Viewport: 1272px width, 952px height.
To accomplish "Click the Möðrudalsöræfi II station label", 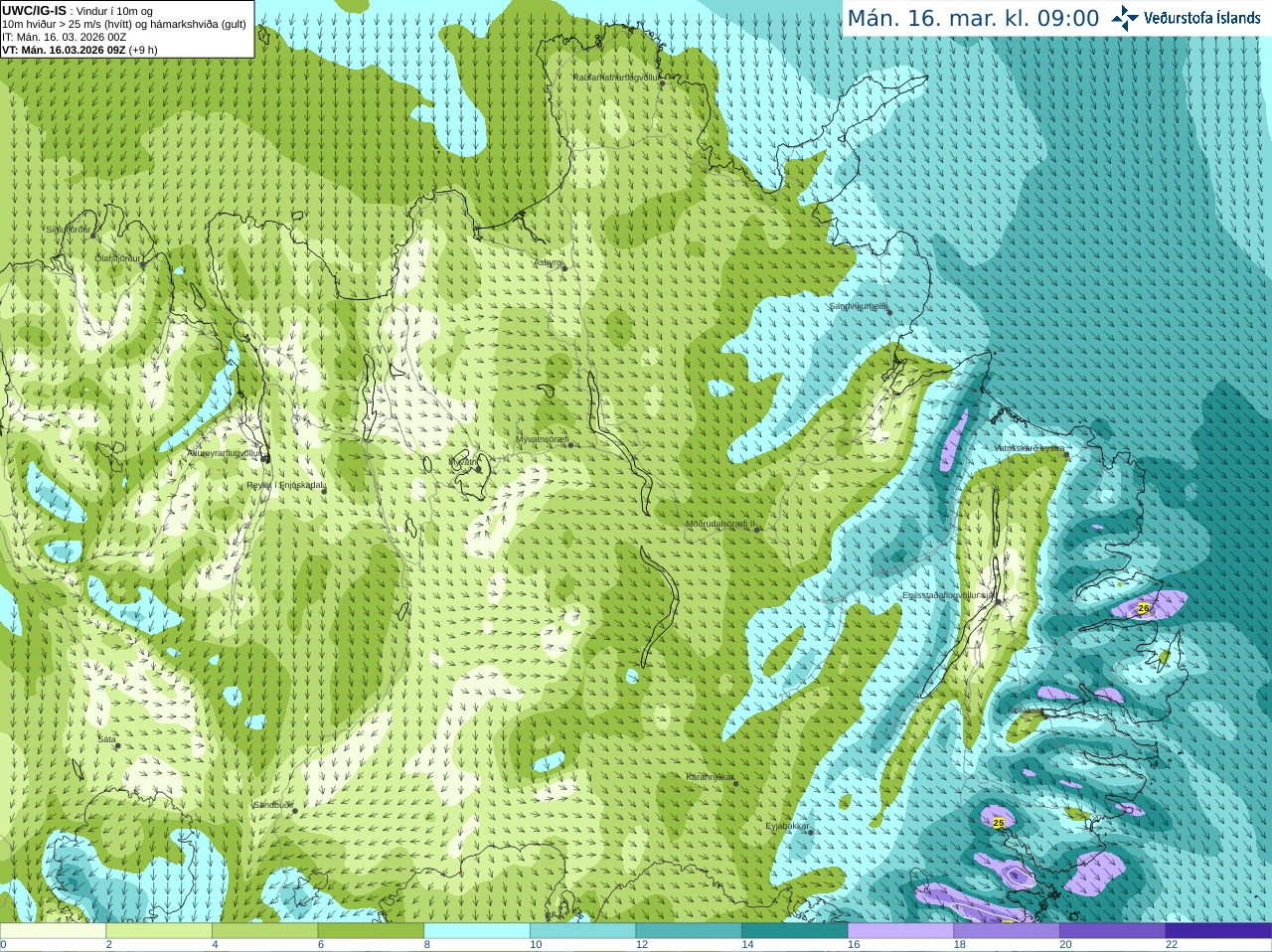I will click(x=720, y=524).
